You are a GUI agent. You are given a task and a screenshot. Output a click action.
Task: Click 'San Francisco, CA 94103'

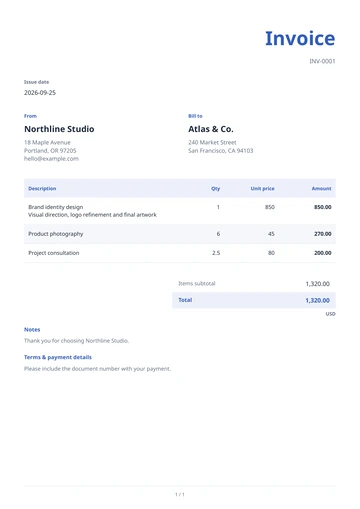221,151
